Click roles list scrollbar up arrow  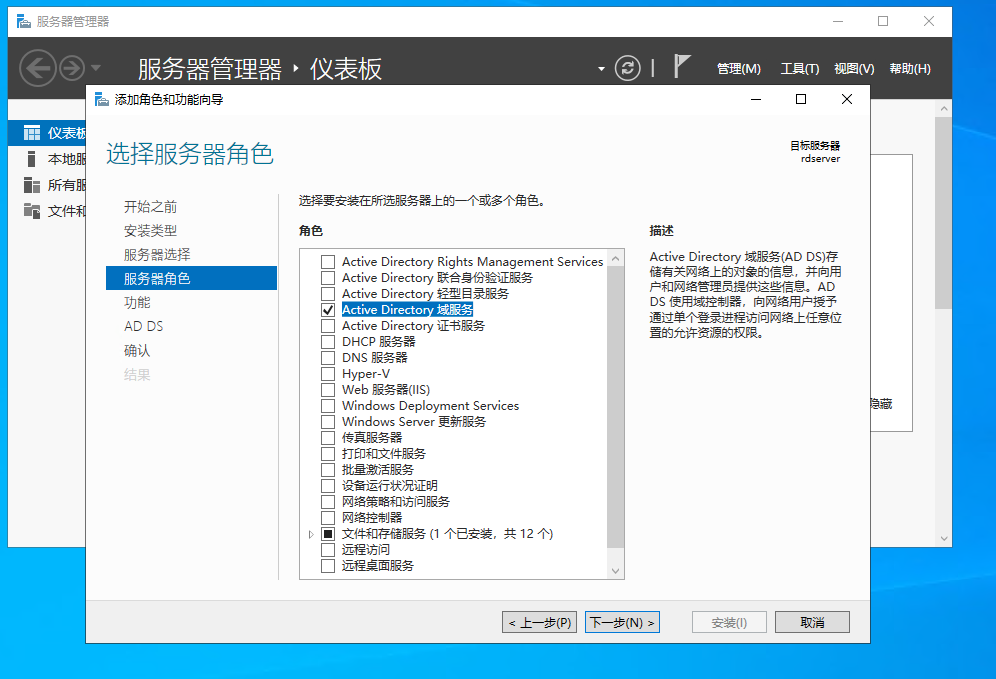[615, 258]
